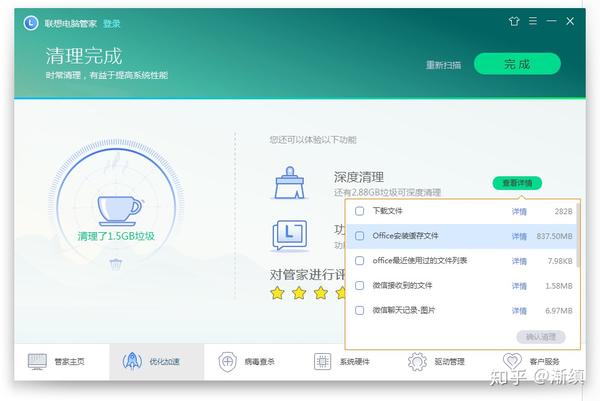
Task: Click the monitor icon for 管家主页
Action: pos(37,362)
